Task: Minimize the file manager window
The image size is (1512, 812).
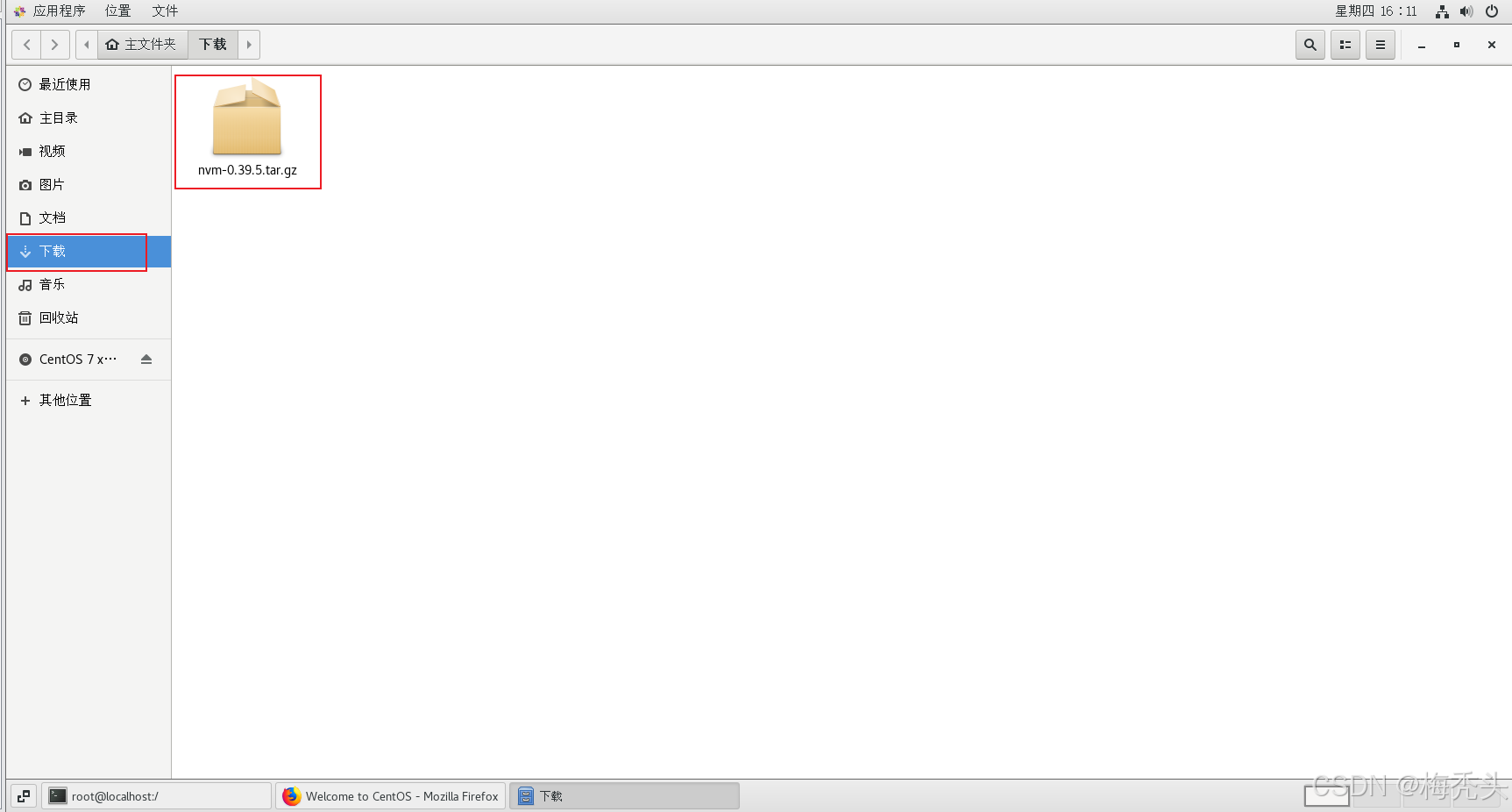Action: click(x=1422, y=45)
